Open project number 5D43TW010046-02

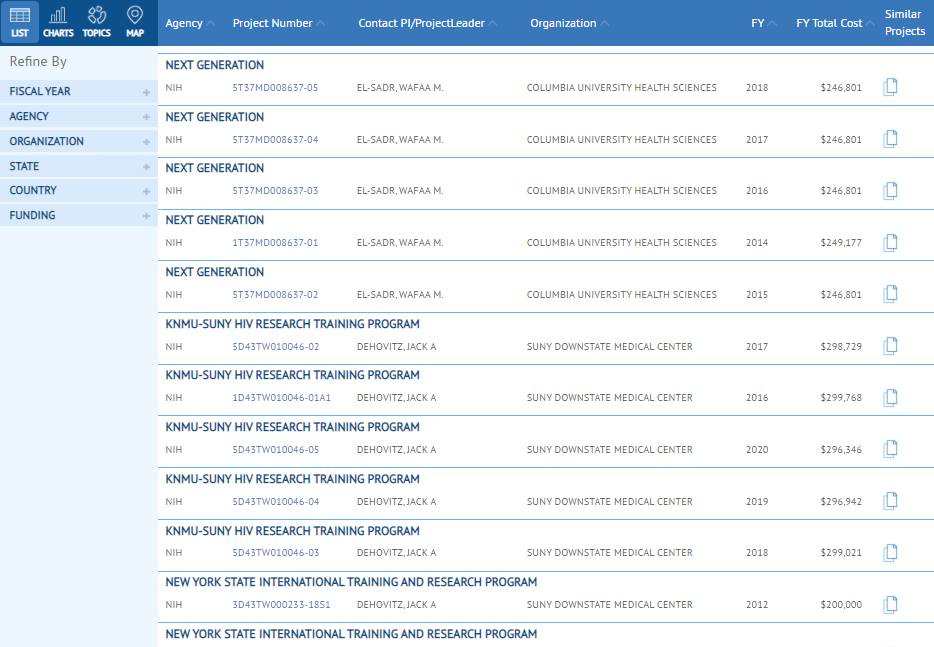pyautogui.click(x=276, y=347)
